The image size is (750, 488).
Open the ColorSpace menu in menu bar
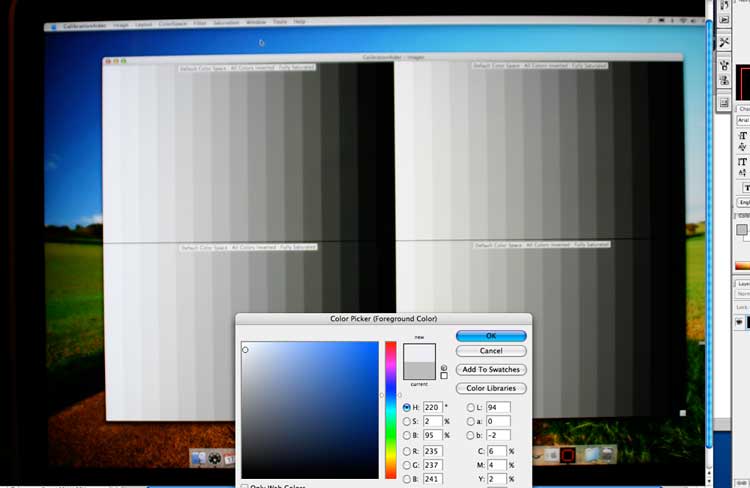(x=173, y=24)
